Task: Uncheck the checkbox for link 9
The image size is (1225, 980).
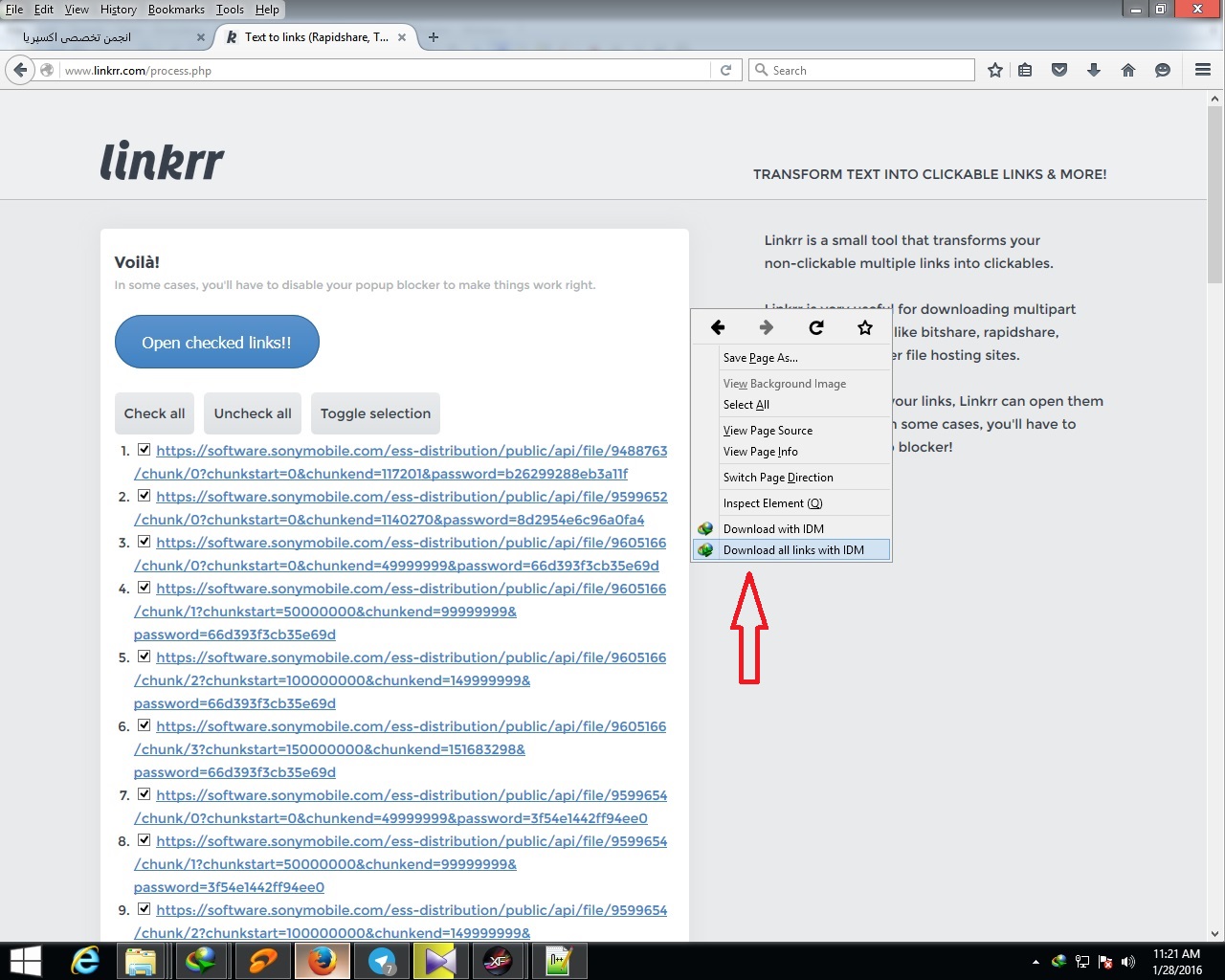Action: [x=144, y=909]
